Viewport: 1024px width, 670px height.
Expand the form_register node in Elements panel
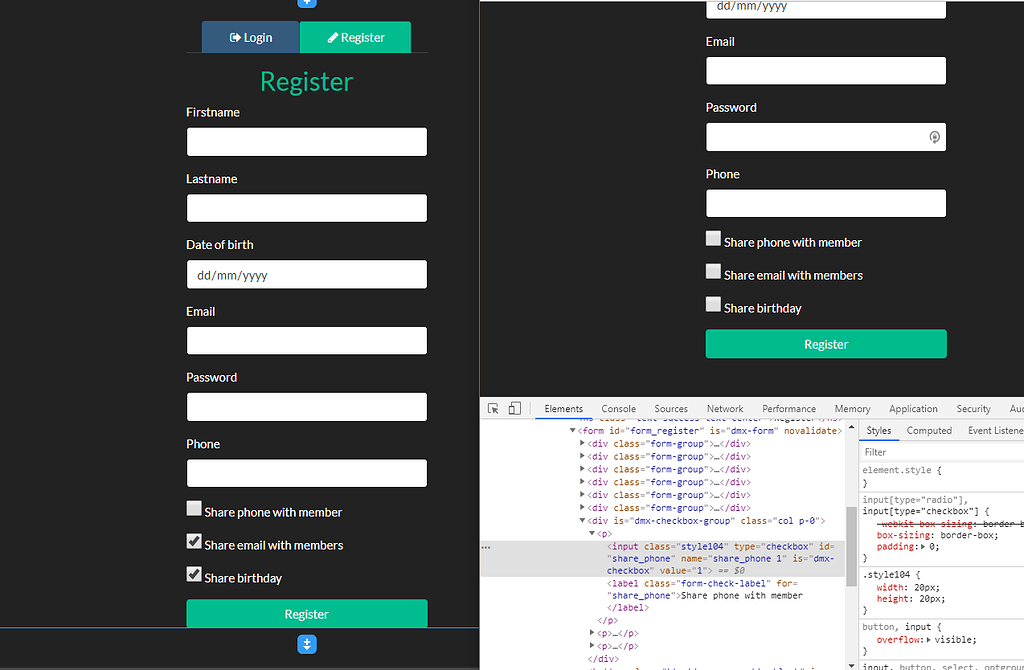click(x=572, y=430)
